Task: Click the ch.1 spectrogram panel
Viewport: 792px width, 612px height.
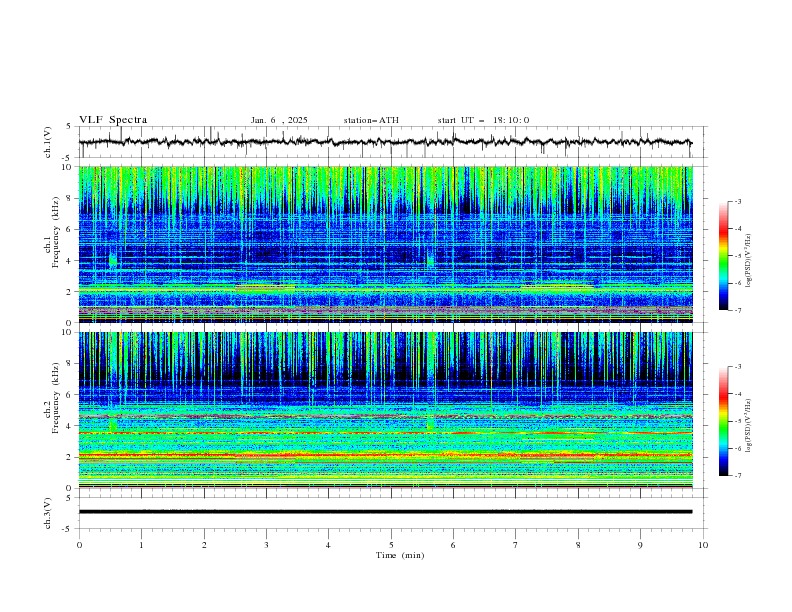Action: click(x=385, y=244)
